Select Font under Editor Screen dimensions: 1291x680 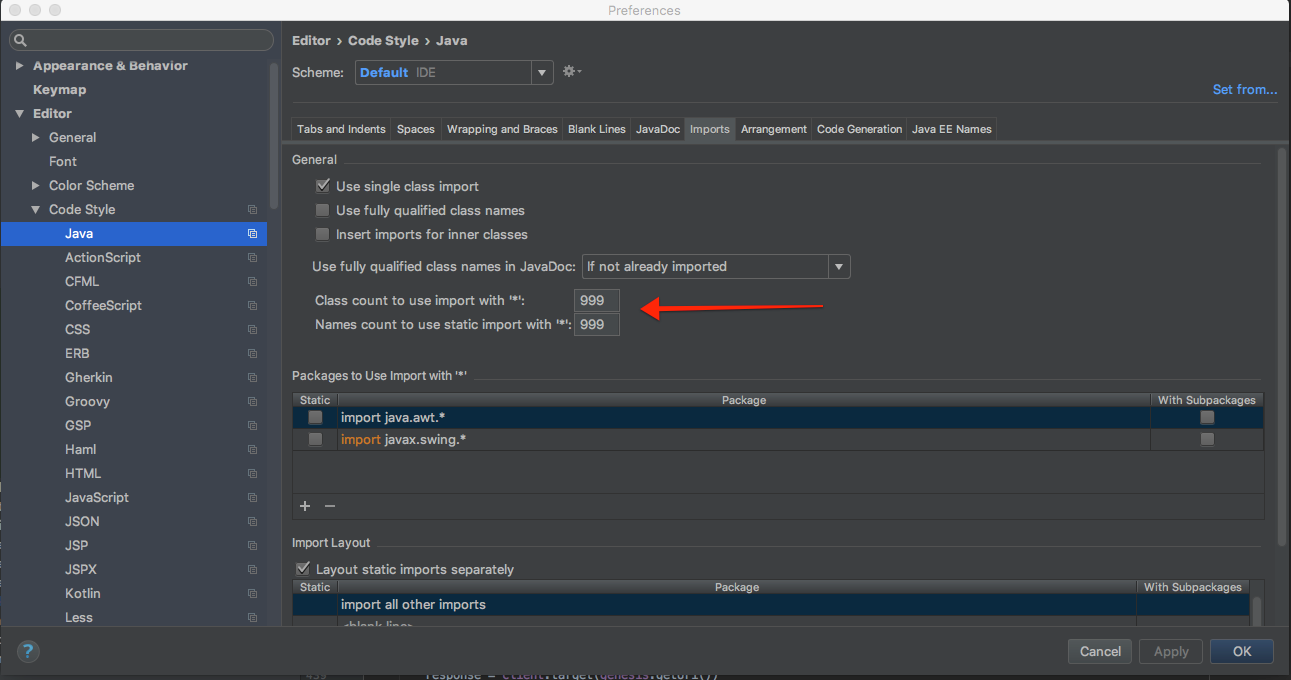tap(63, 162)
